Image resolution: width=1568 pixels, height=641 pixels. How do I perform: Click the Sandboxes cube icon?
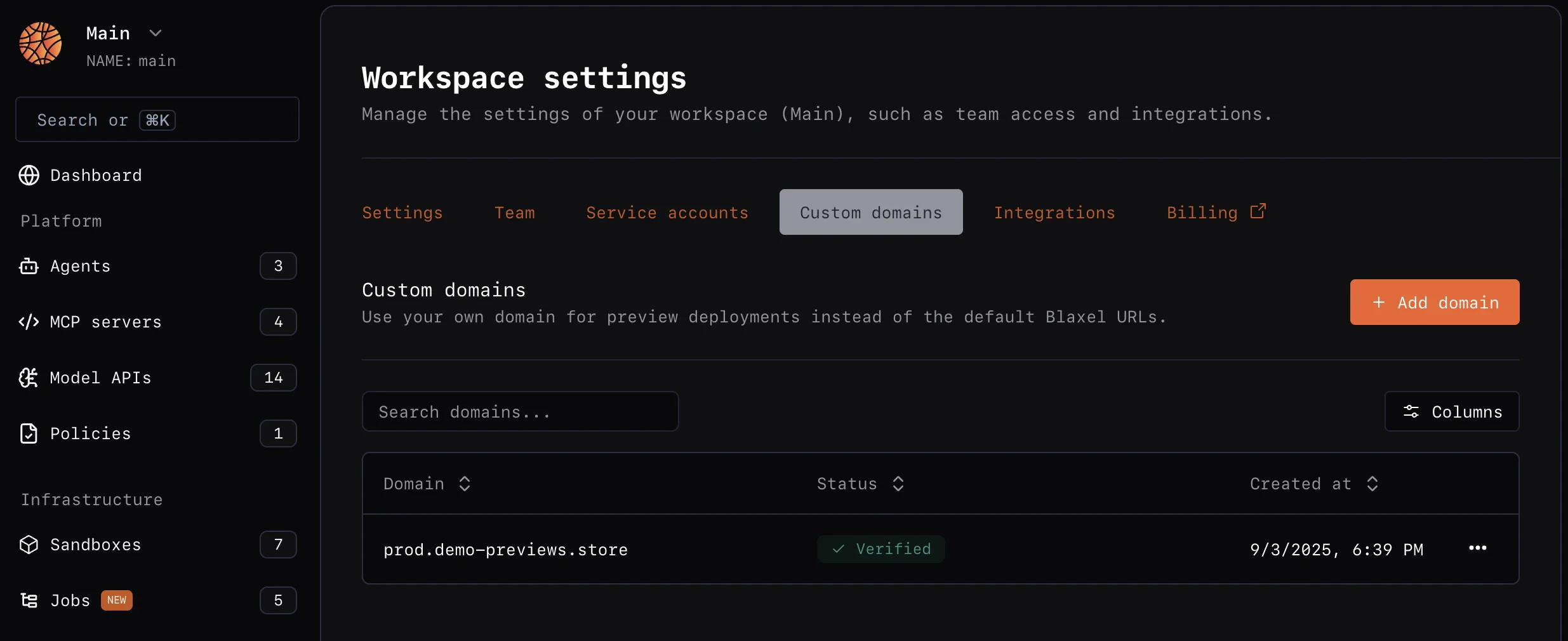(29, 545)
